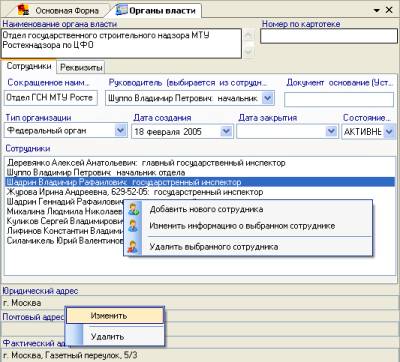Screen dimensions: 400x362
Task: Click scroll down arrow of name field
Action: 249,51
